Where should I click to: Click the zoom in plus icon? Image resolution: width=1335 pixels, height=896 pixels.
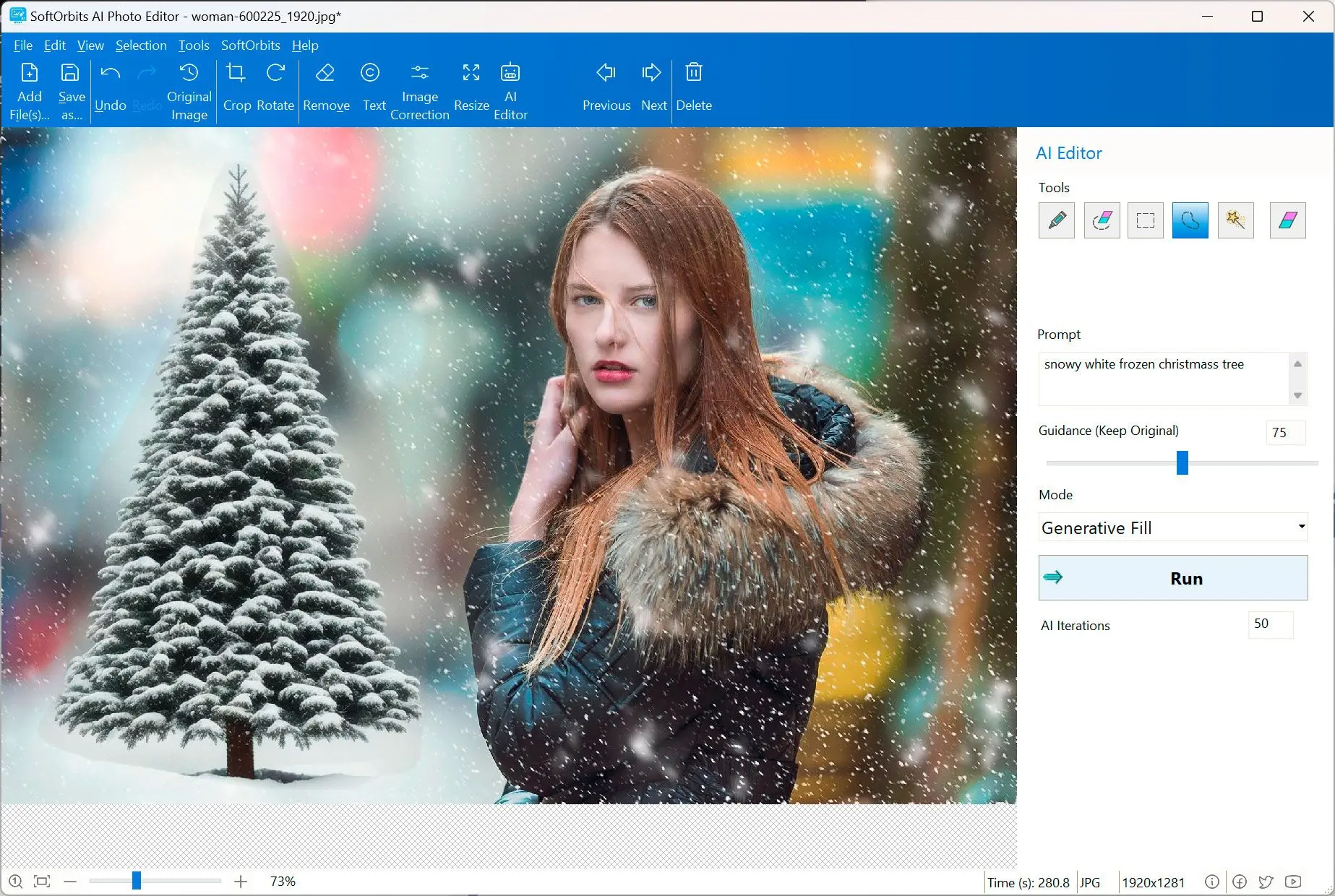(x=241, y=882)
